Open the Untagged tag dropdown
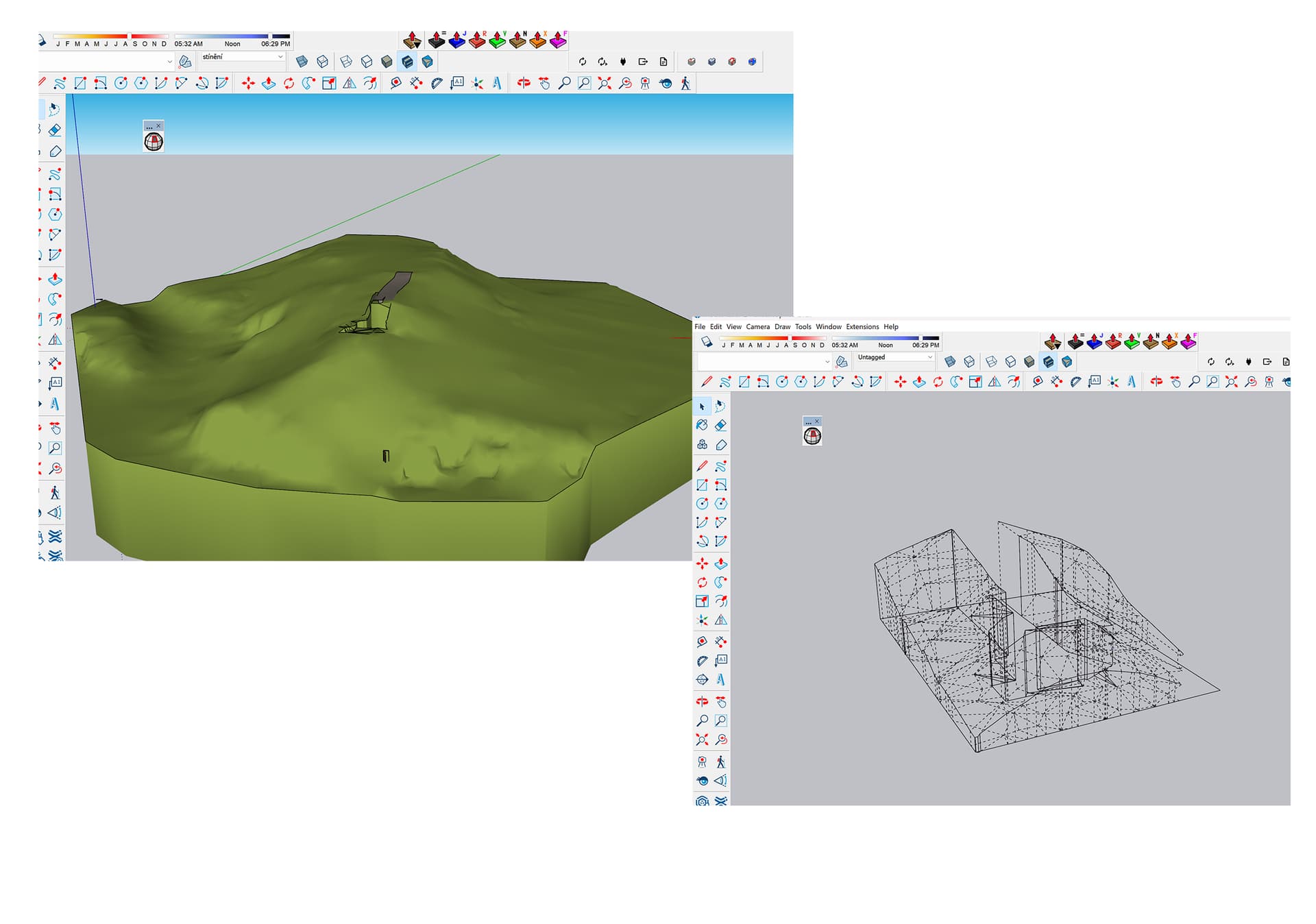The width and height of the screenshot is (1316, 924). (x=895, y=357)
